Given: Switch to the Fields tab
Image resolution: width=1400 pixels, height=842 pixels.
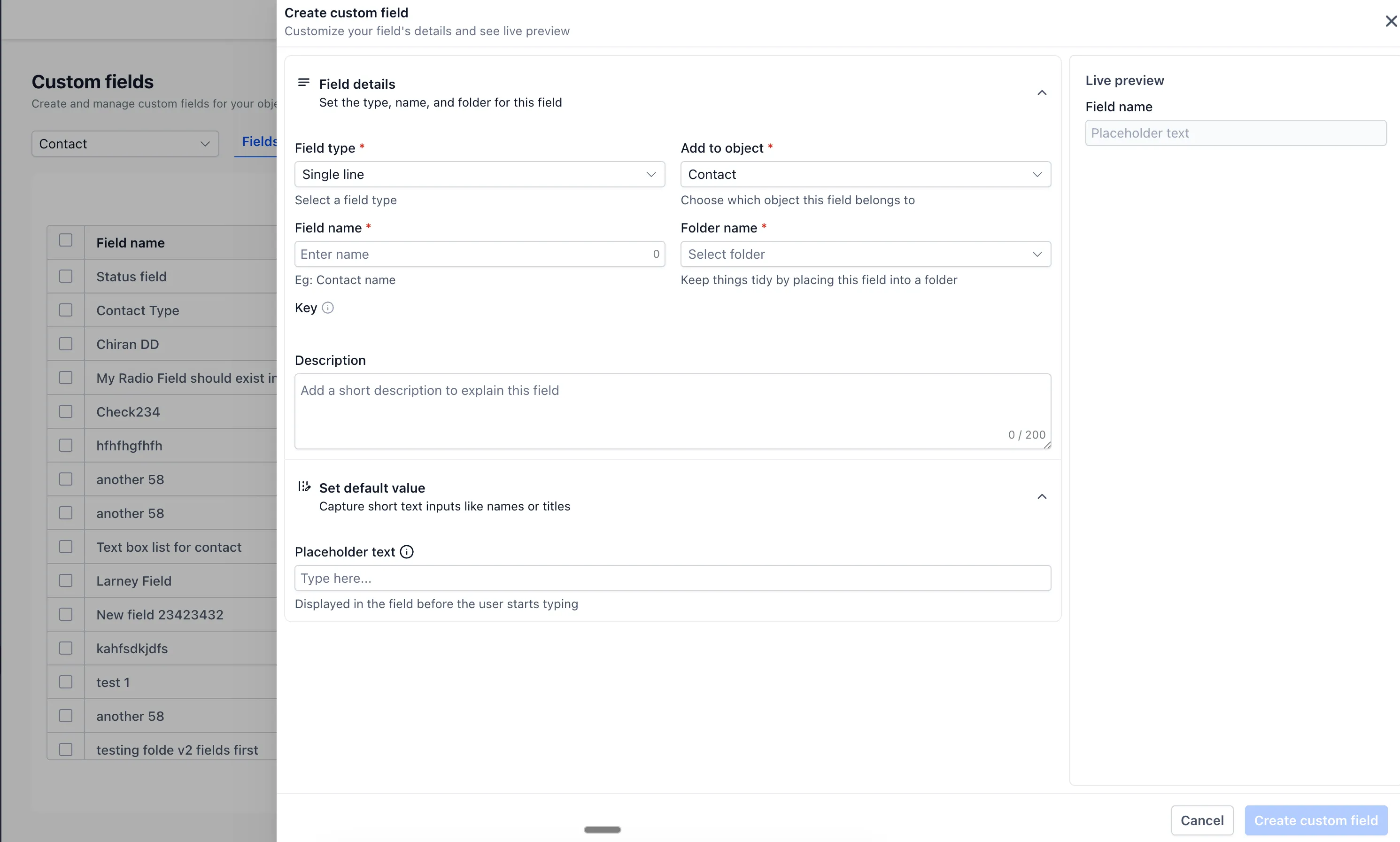Looking at the screenshot, I should click(259, 142).
